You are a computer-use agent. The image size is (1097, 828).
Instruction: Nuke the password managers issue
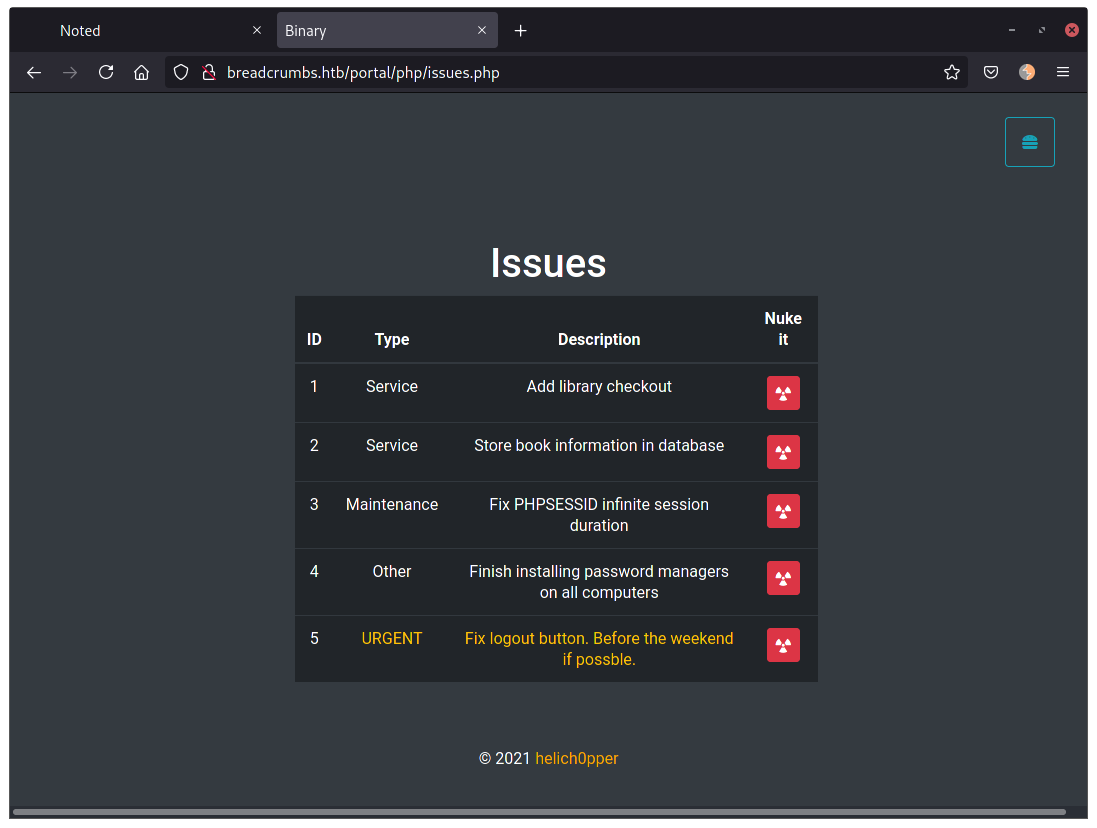pyautogui.click(x=783, y=578)
